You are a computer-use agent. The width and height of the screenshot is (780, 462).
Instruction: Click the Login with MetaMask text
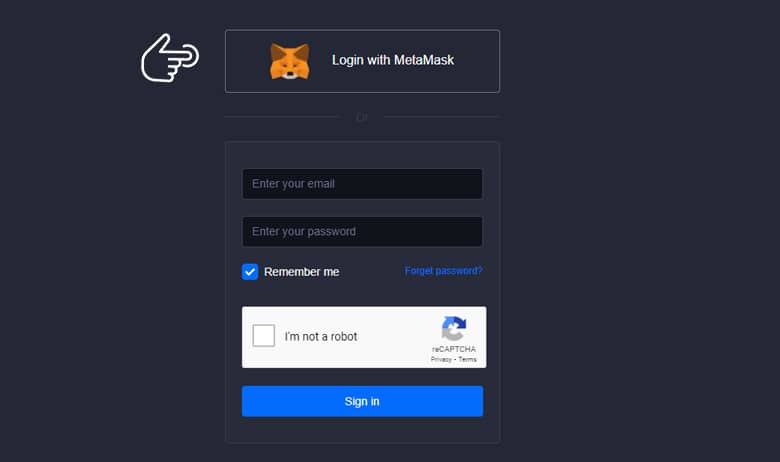click(x=393, y=60)
